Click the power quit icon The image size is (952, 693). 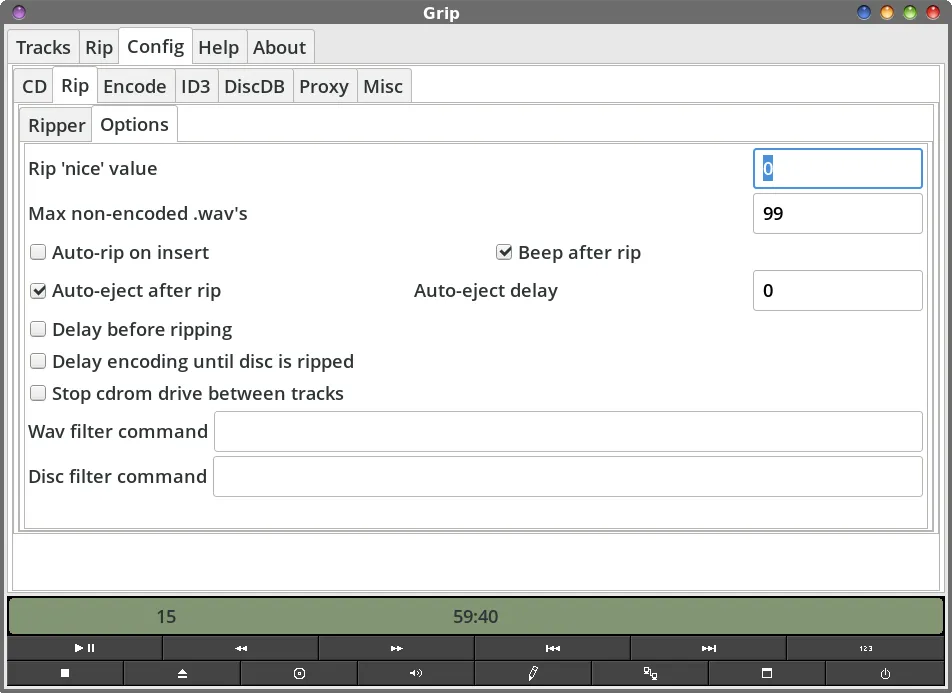point(885,673)
